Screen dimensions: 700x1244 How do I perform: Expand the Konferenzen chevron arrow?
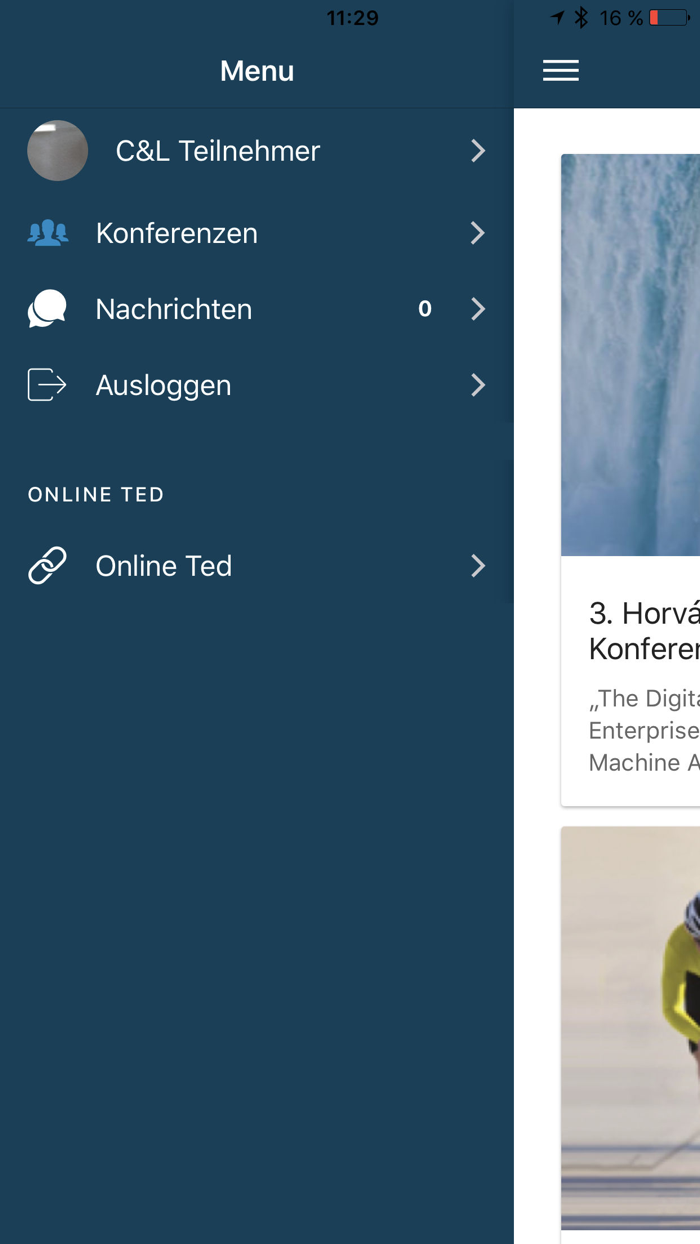click(478, 233)
